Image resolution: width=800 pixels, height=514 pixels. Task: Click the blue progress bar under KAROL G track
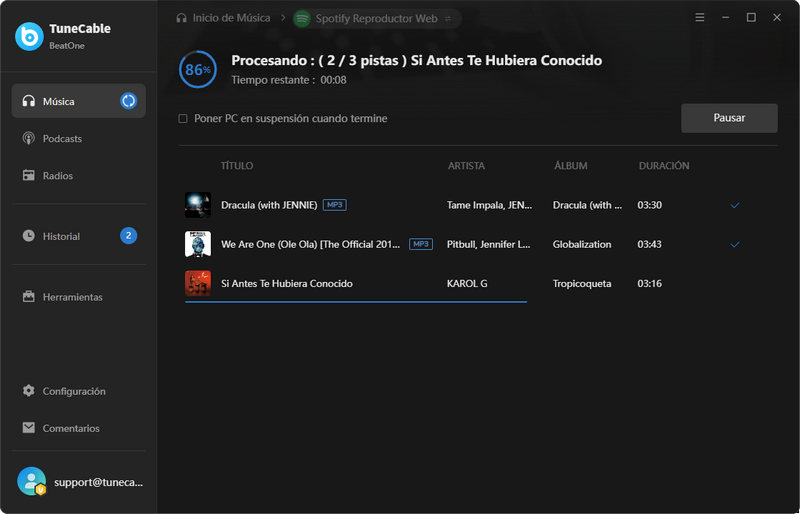[x=356, y=302]
